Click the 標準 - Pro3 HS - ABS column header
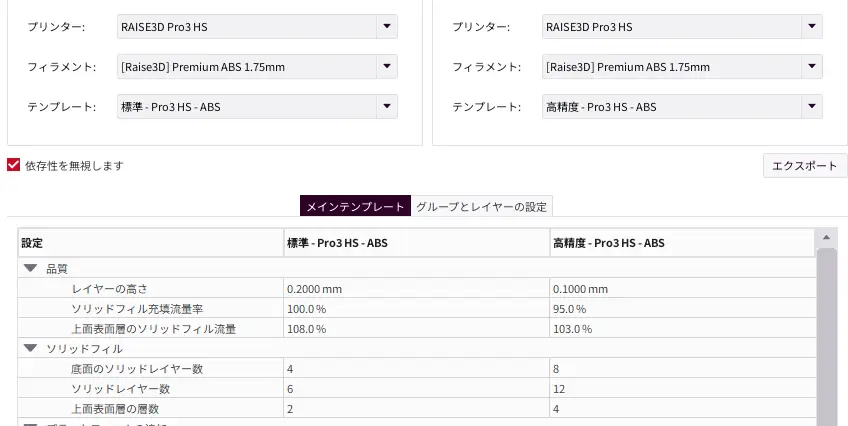This screenshot has height=426, width=848. (x=415, y=243)
